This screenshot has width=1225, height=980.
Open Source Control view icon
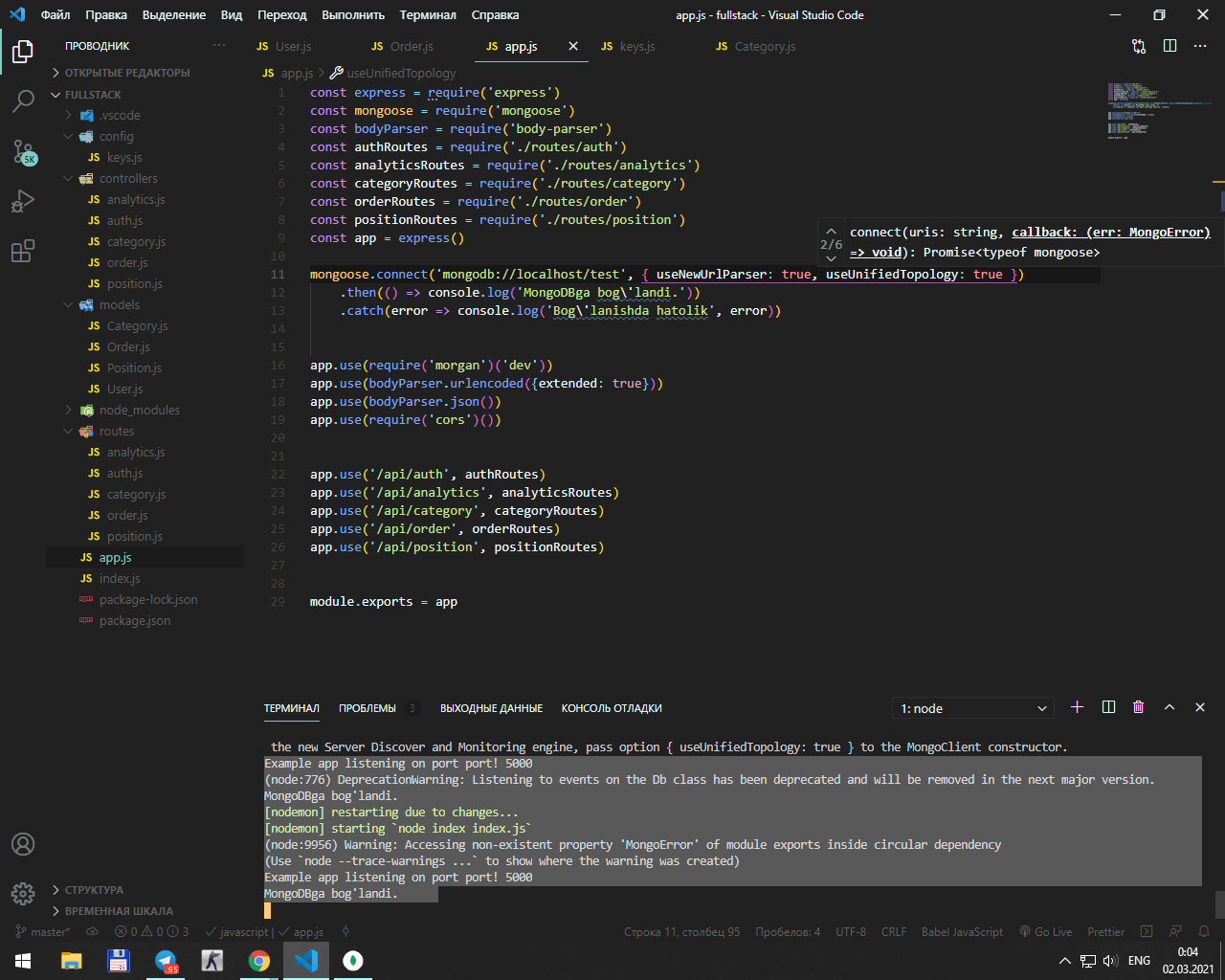click(x=23, y=151)
